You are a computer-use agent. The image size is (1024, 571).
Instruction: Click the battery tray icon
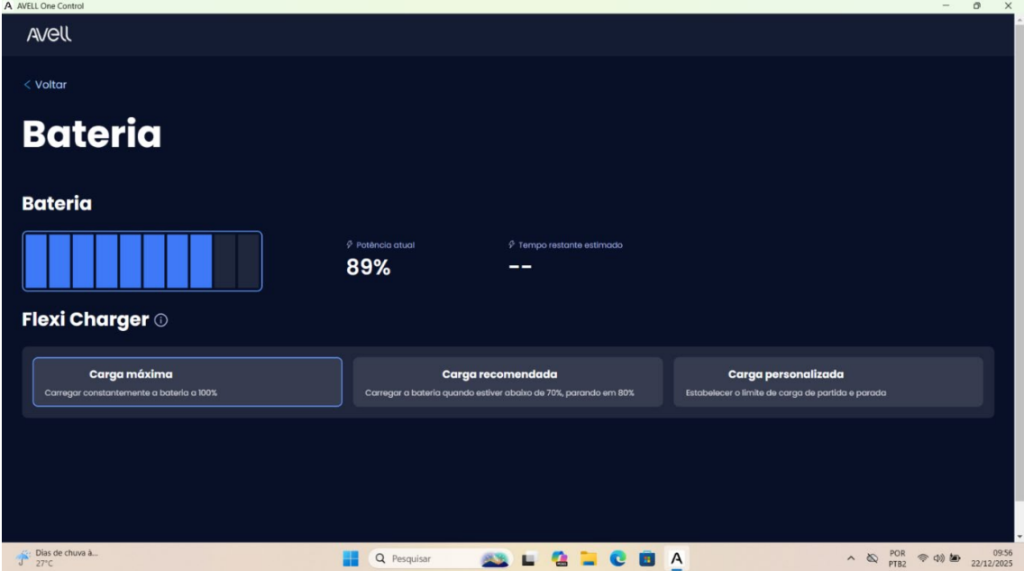coord(955,558)
